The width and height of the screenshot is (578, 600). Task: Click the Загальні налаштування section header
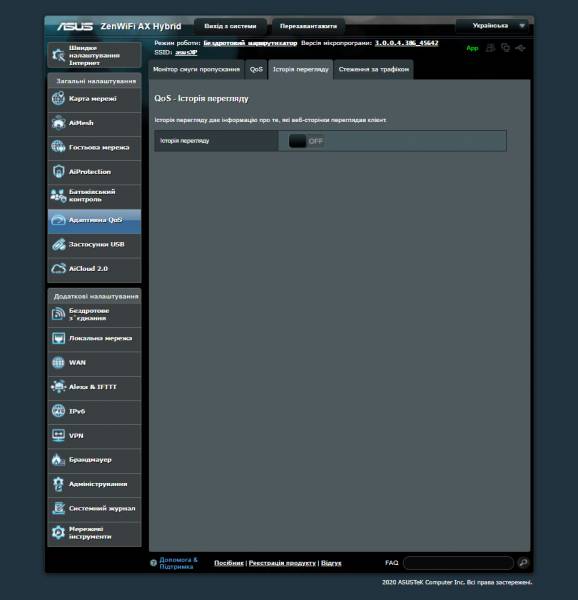pos(96,81)
